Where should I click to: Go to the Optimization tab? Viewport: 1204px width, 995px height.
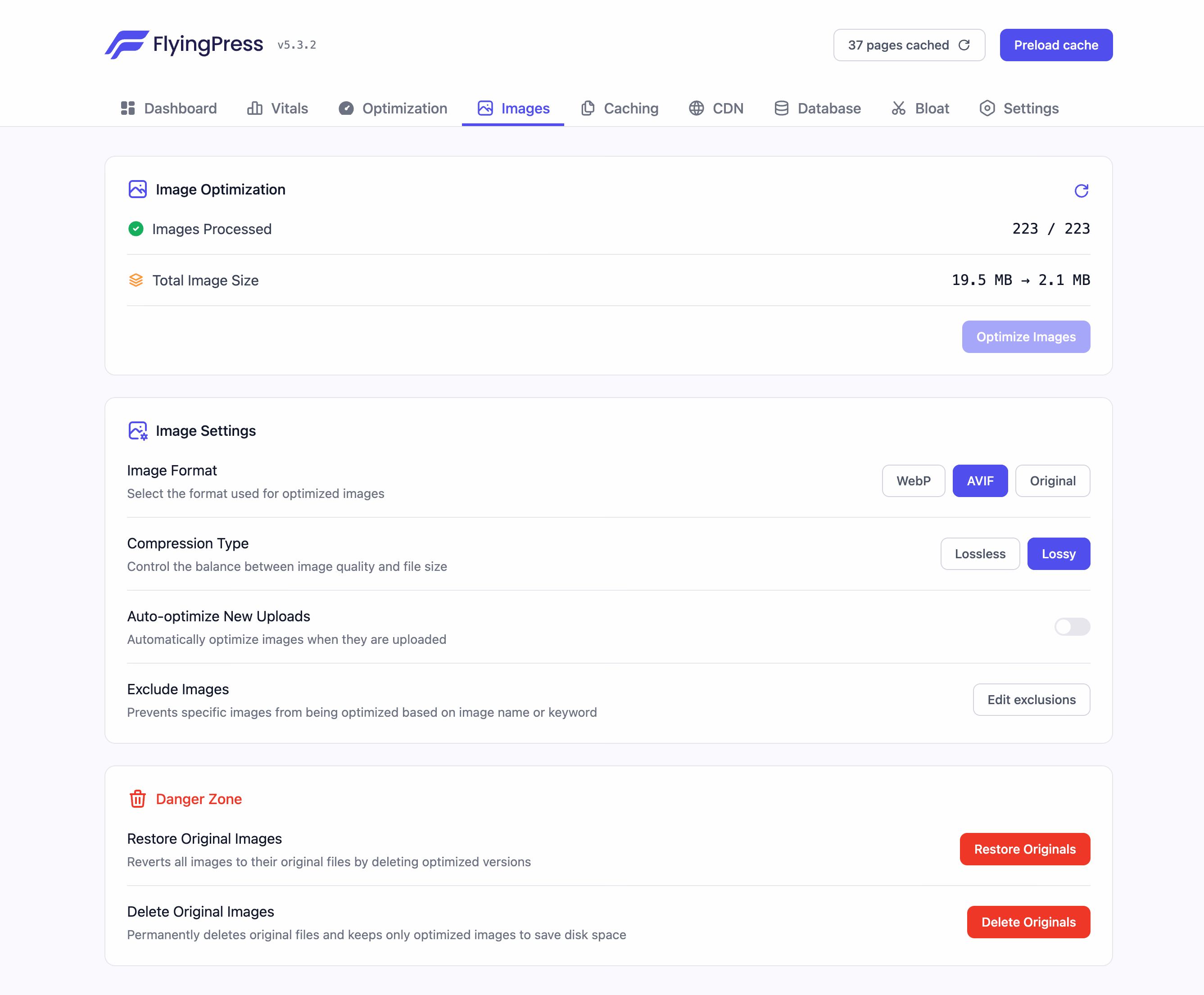(x=393, y=109)
